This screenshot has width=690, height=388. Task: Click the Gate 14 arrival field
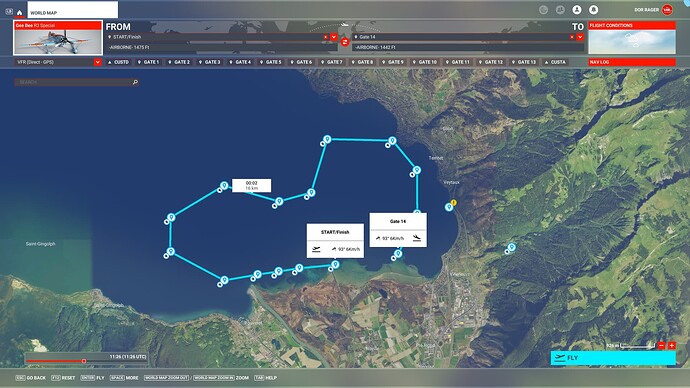click(x=461, y=37)
